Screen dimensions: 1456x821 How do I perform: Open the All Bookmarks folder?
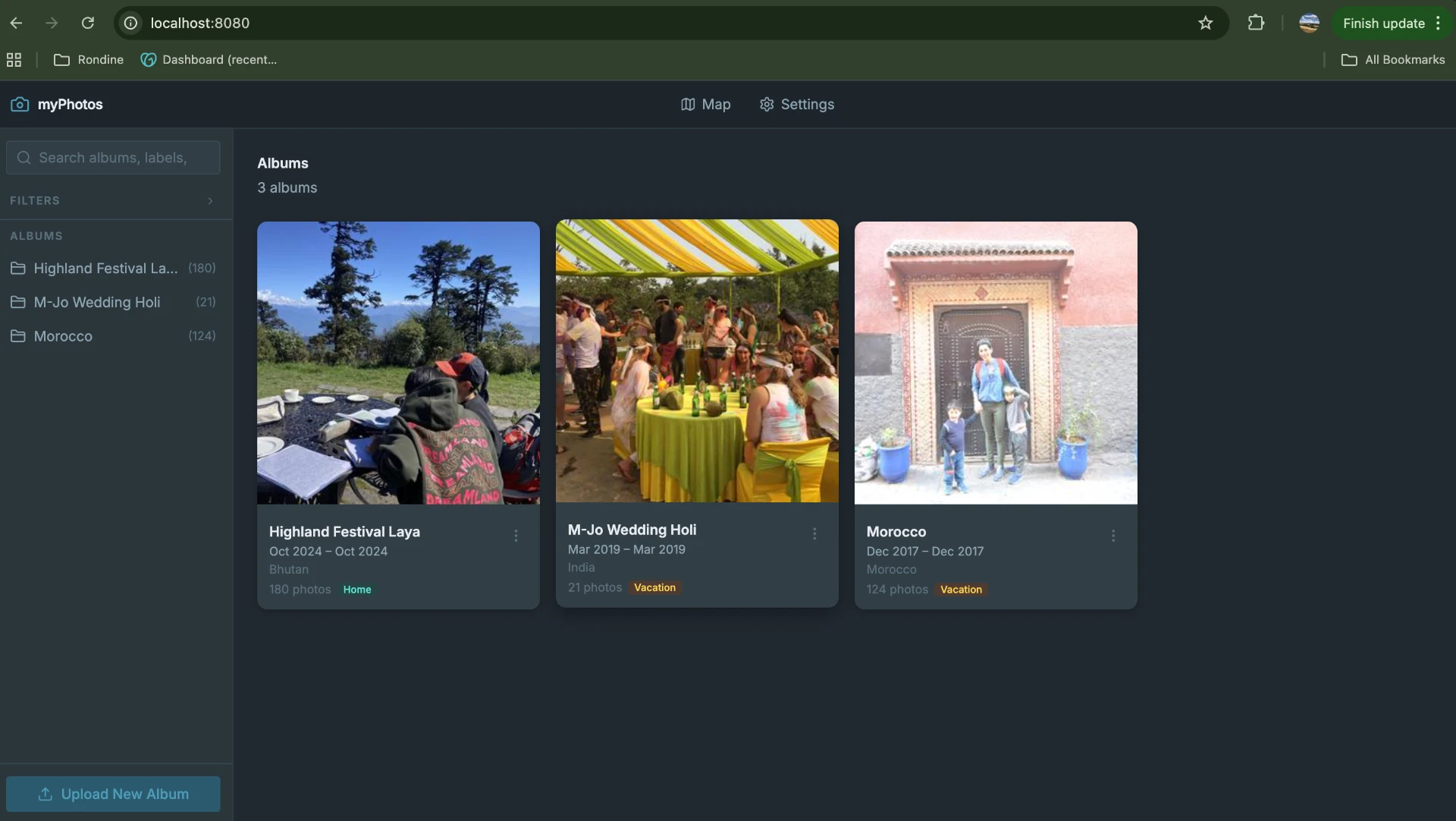pyautogui.click(x=1393, y=59)
